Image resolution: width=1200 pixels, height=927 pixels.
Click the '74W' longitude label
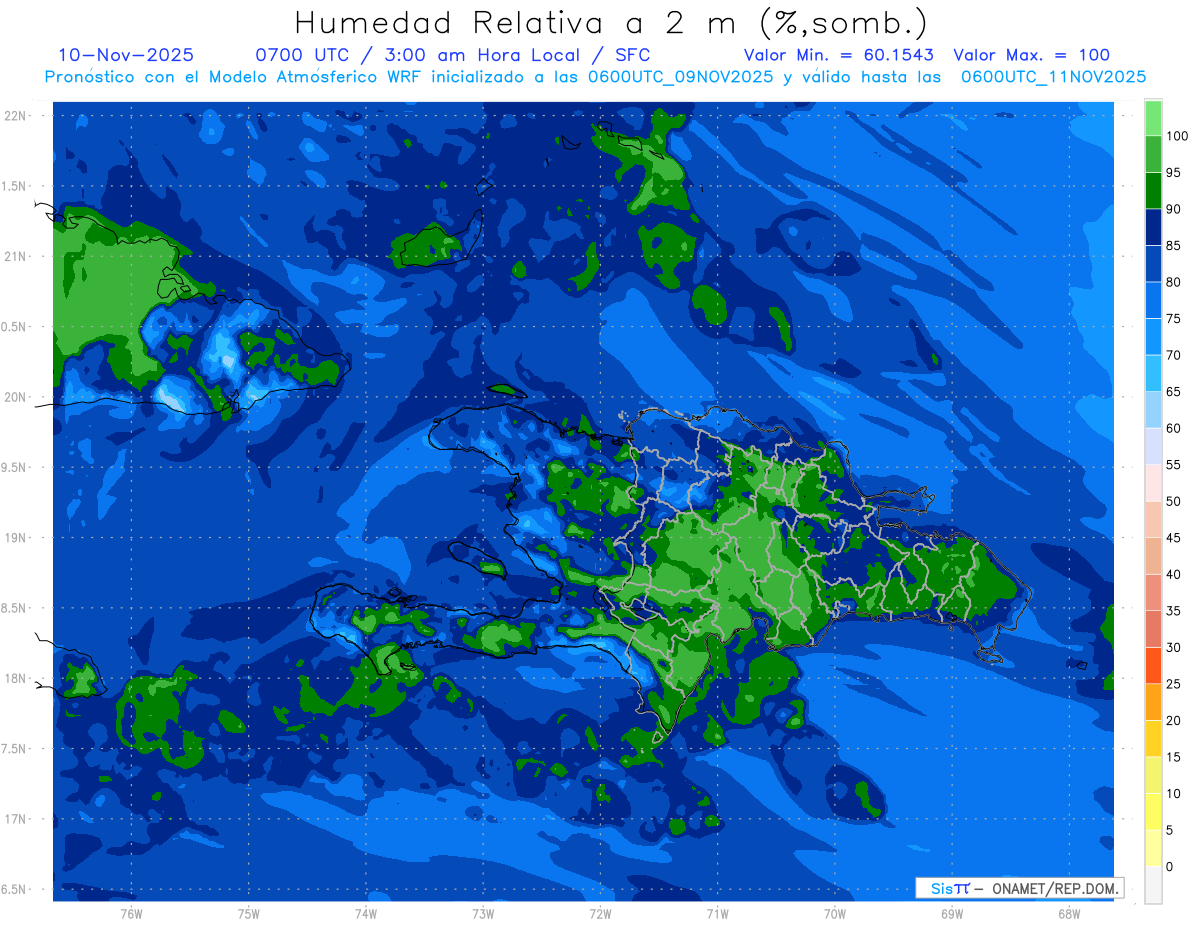(366, 914)
